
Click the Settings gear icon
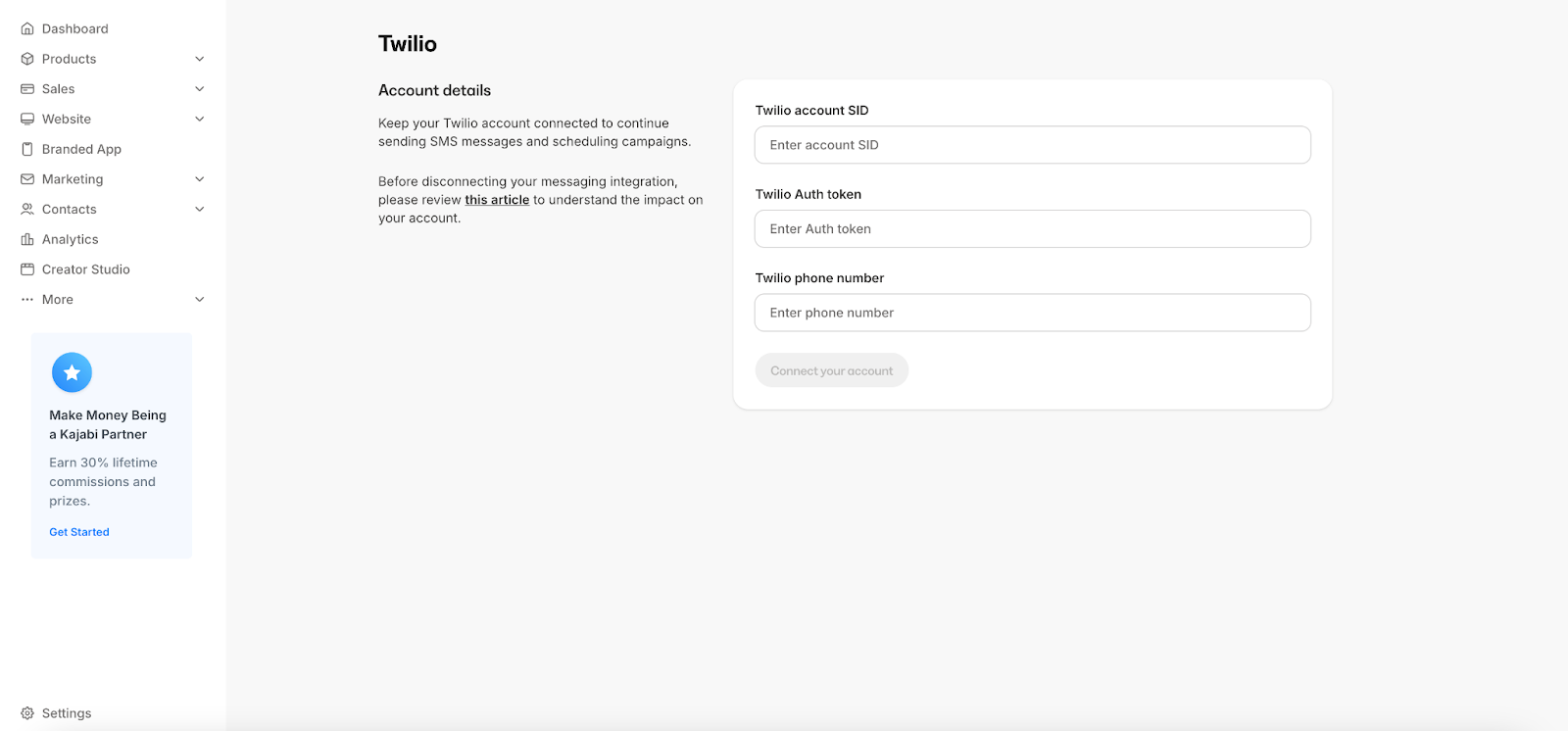(x=27, y=713)
